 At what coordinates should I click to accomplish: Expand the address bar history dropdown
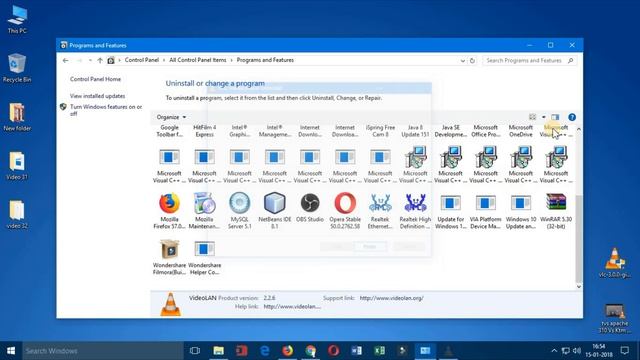click(462, 60)
